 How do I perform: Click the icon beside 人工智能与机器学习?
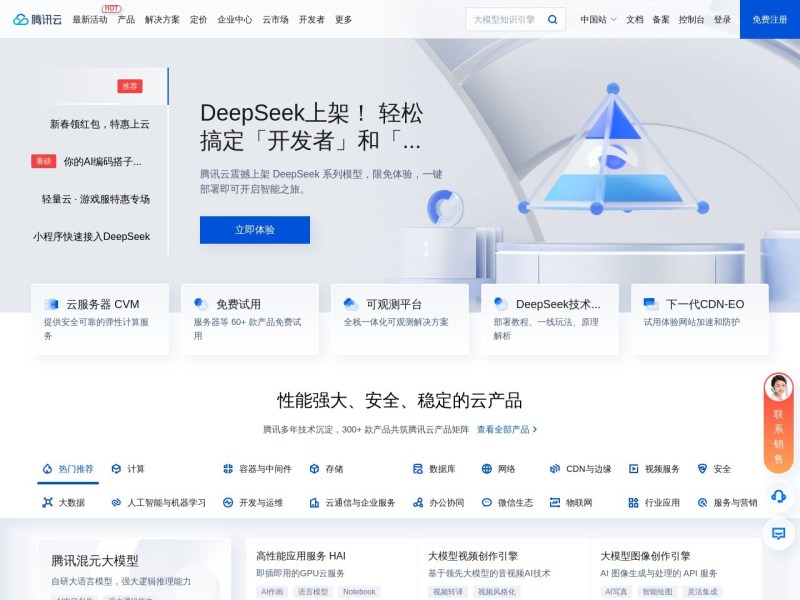click(x=116, y=503)
